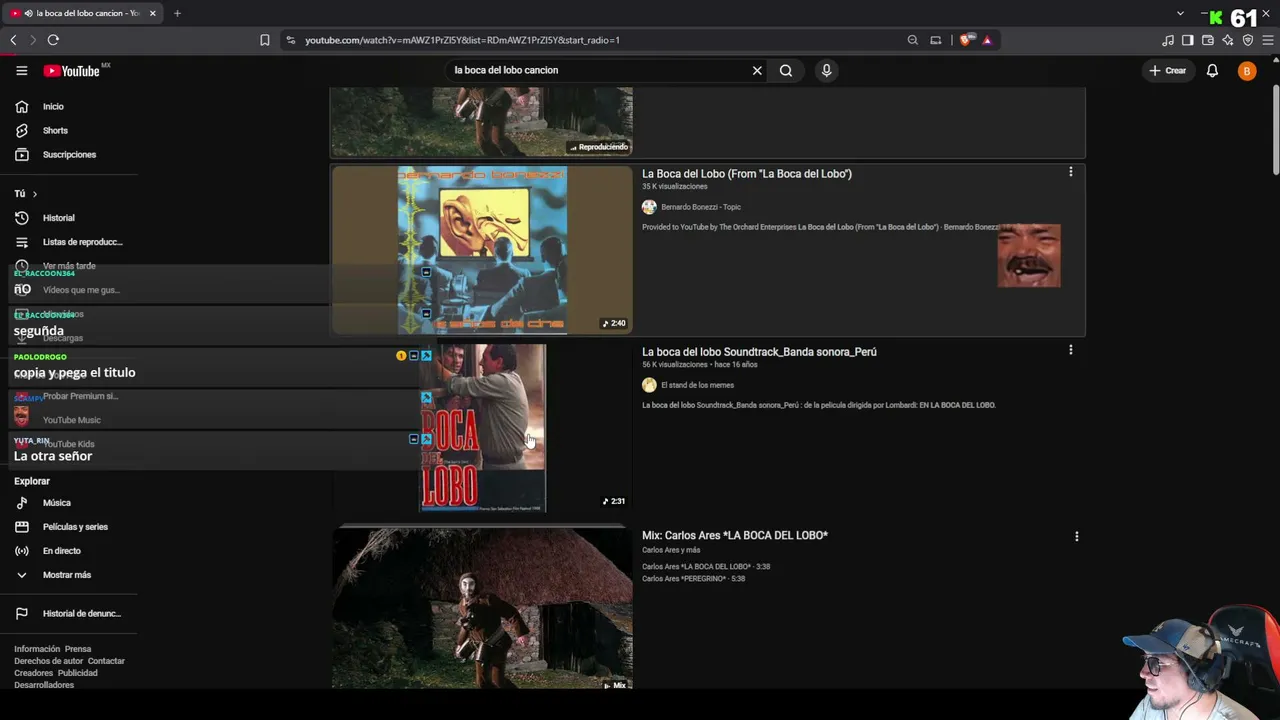
Task: Bookmark this page from the address bar
Action: point(265,40)
